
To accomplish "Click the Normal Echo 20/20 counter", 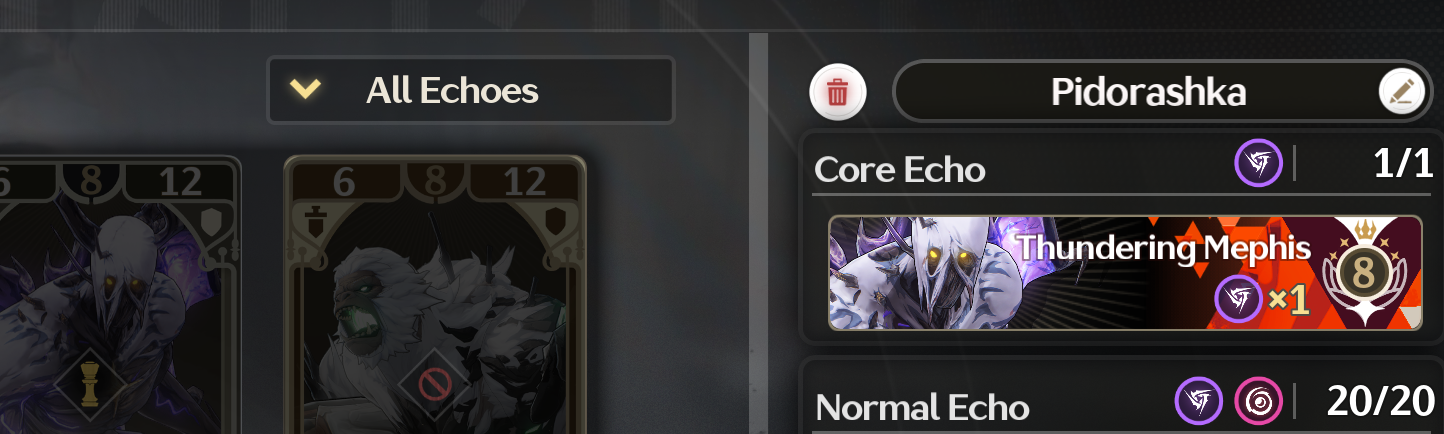I will [1380, 401].
